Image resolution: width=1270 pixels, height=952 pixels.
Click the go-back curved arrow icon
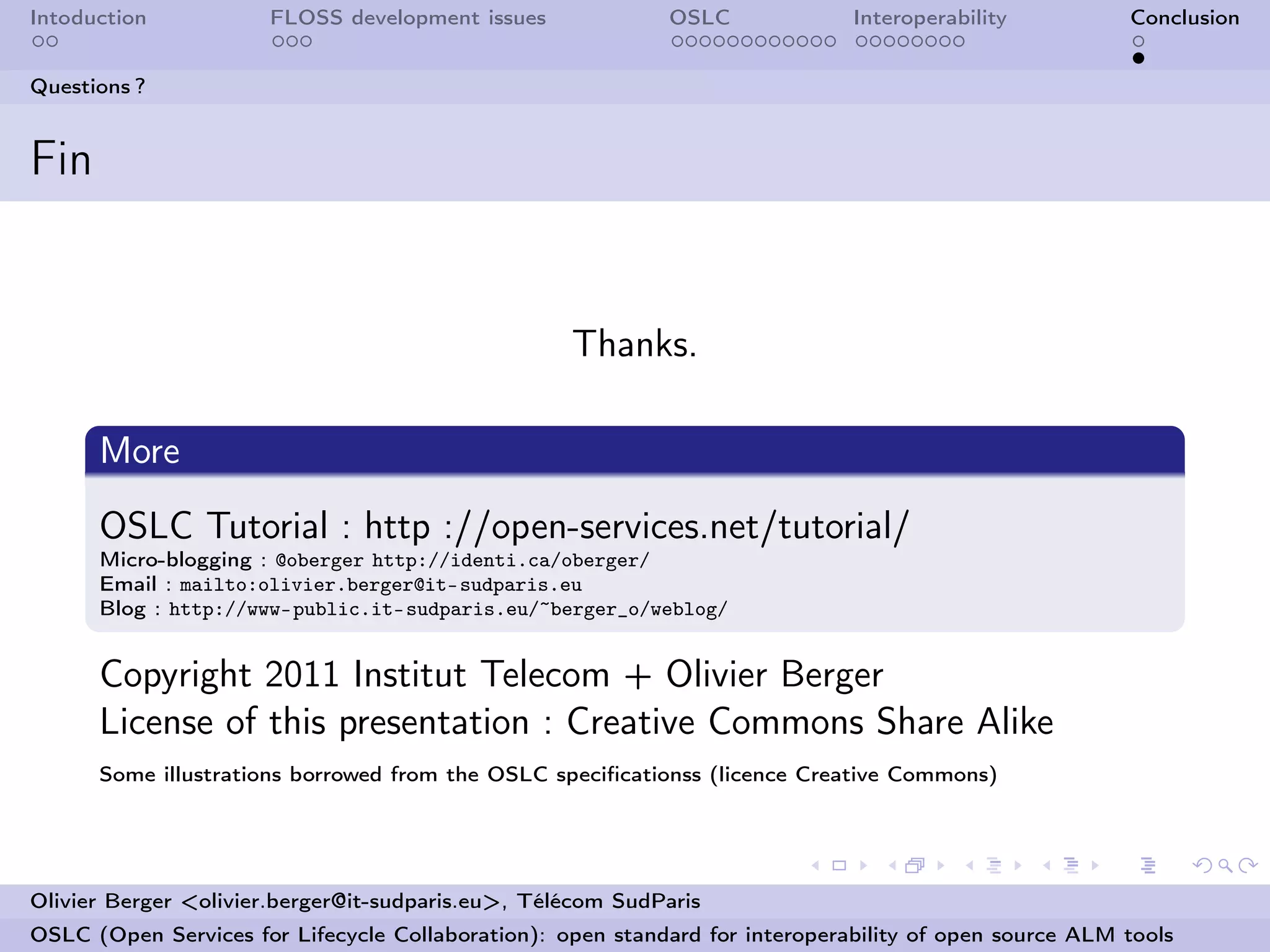pyautogui.click(x=1202, y=865)
